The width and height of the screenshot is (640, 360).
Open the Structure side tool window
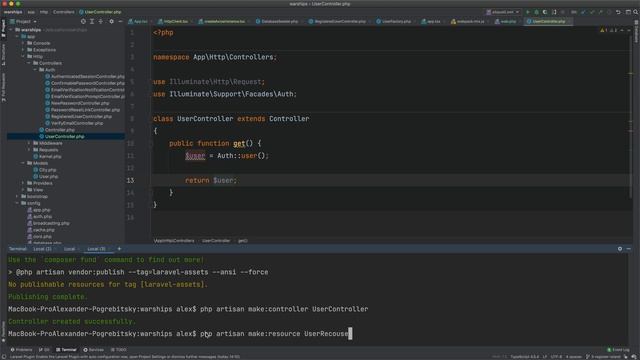coord(3,54)
